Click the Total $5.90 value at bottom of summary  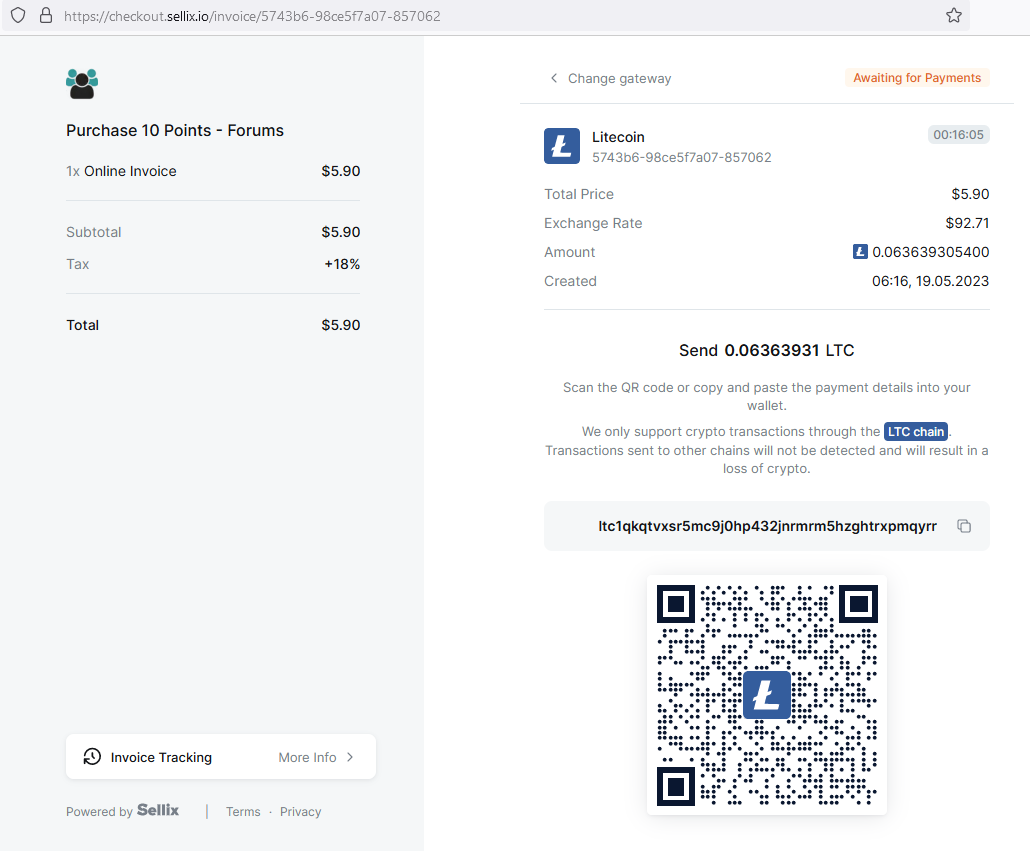pyautogui.click(x=340, y=325)
